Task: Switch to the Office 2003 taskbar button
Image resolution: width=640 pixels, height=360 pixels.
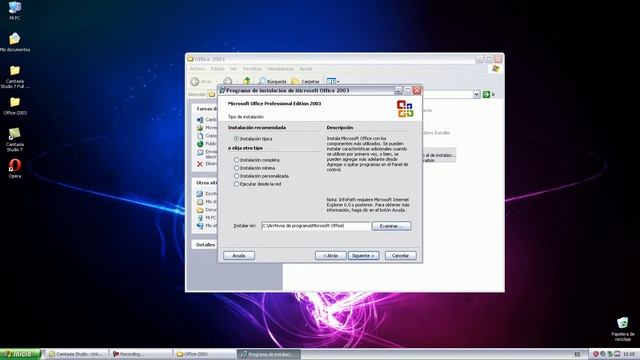Action: [x=205, y=354]
